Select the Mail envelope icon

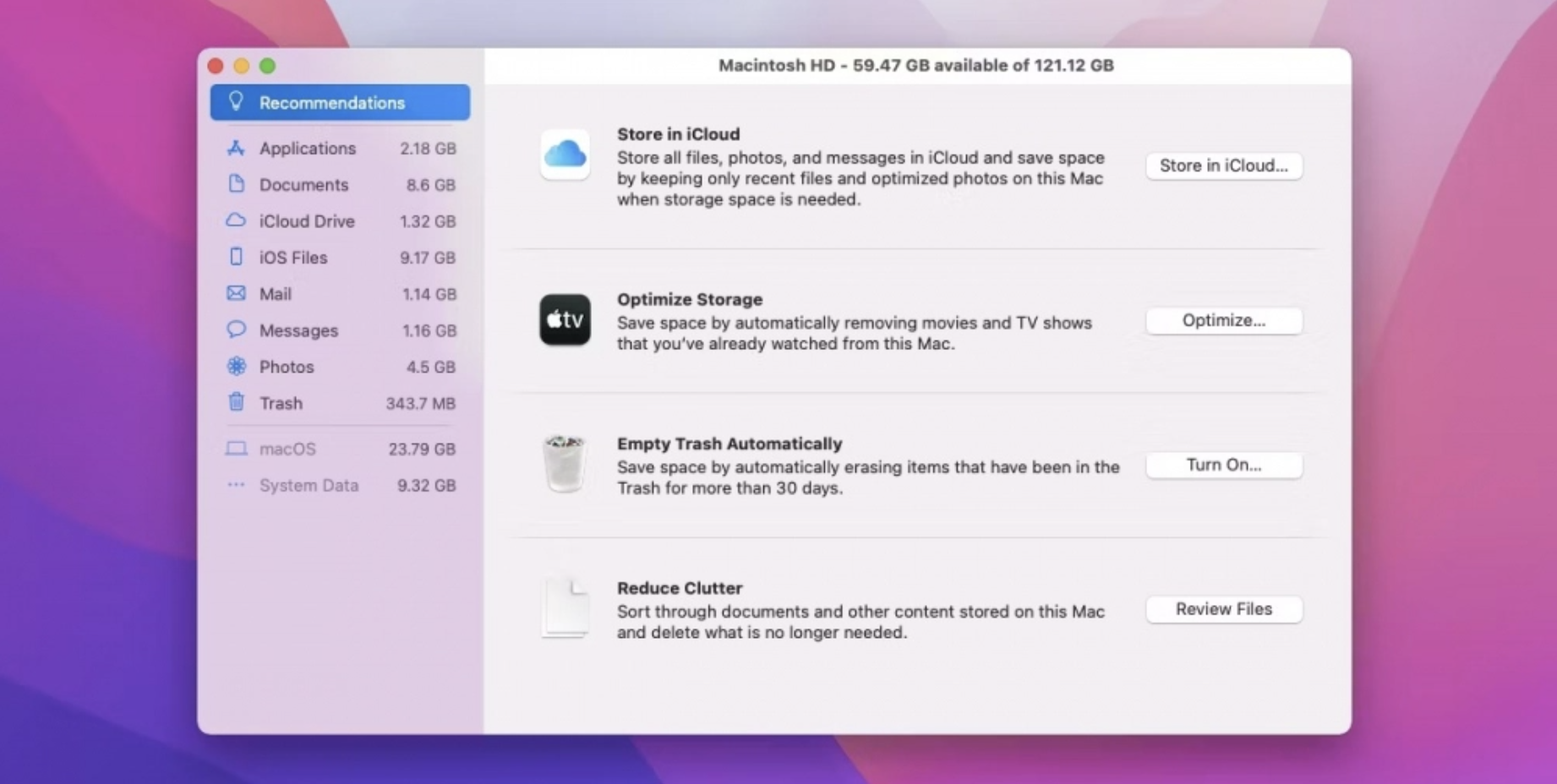236,293
